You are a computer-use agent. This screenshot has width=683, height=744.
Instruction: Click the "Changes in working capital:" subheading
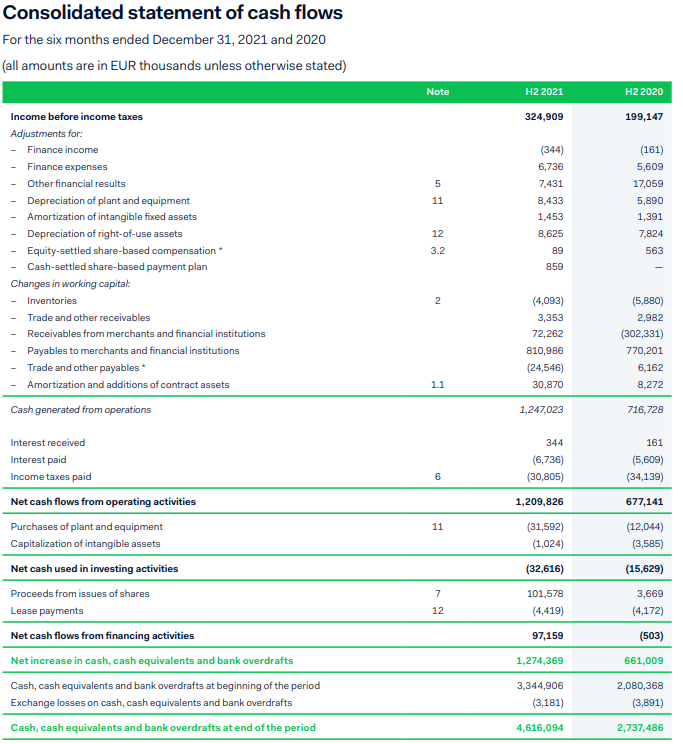70,284
